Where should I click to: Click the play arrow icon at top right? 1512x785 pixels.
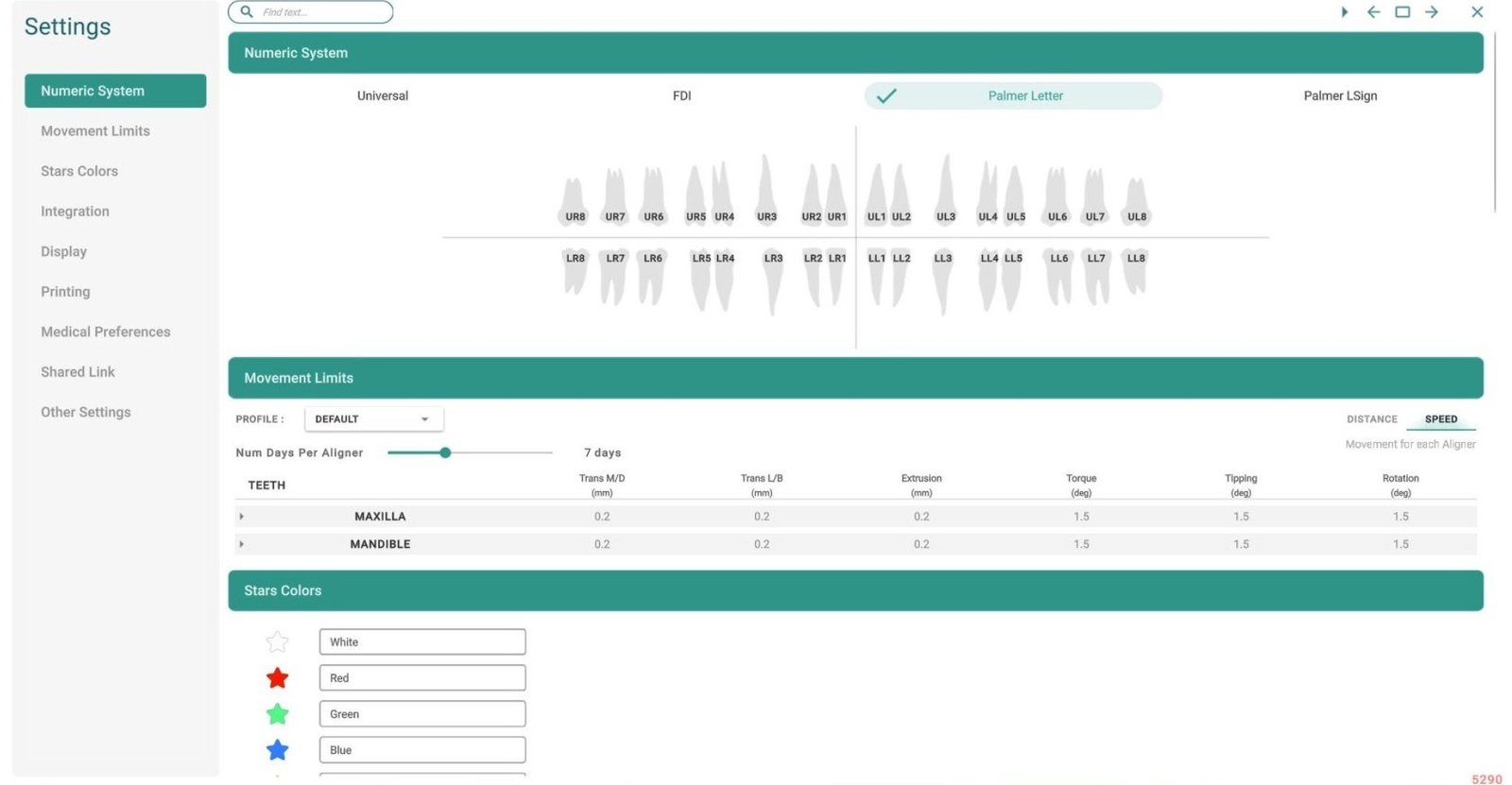[1344, 12]
